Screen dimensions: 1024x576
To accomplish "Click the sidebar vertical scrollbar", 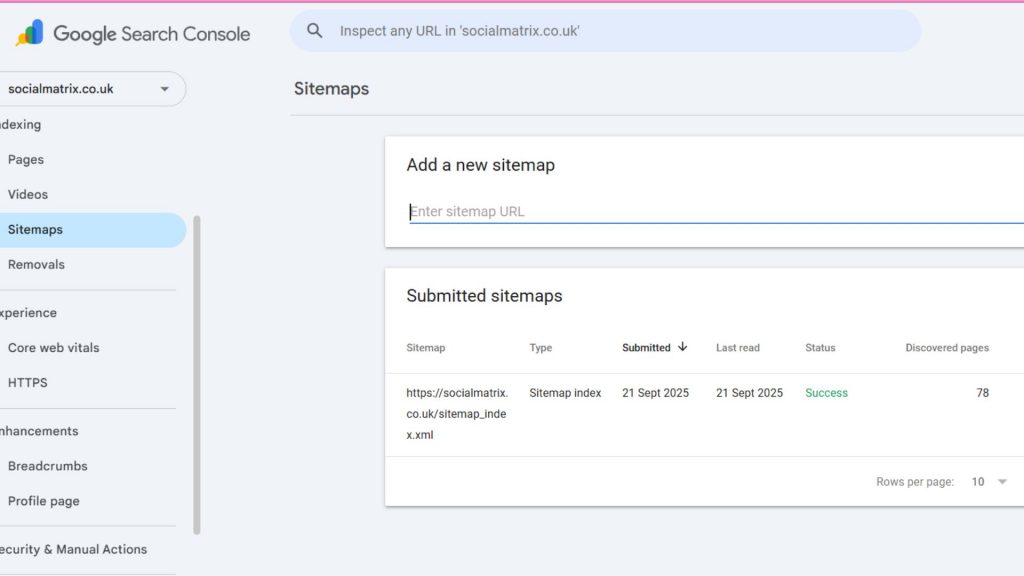I will 197,375.
